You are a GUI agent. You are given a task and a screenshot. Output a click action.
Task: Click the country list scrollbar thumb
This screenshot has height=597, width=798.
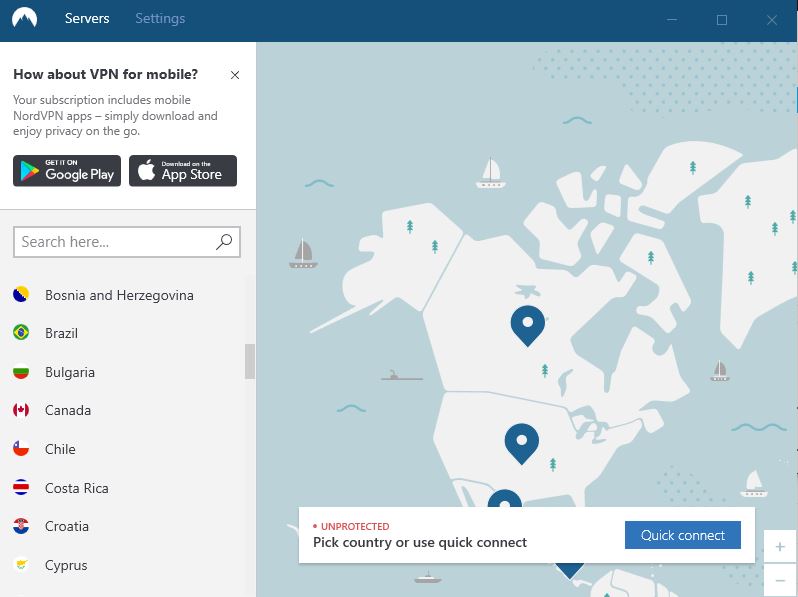click(x=250, y=361)
